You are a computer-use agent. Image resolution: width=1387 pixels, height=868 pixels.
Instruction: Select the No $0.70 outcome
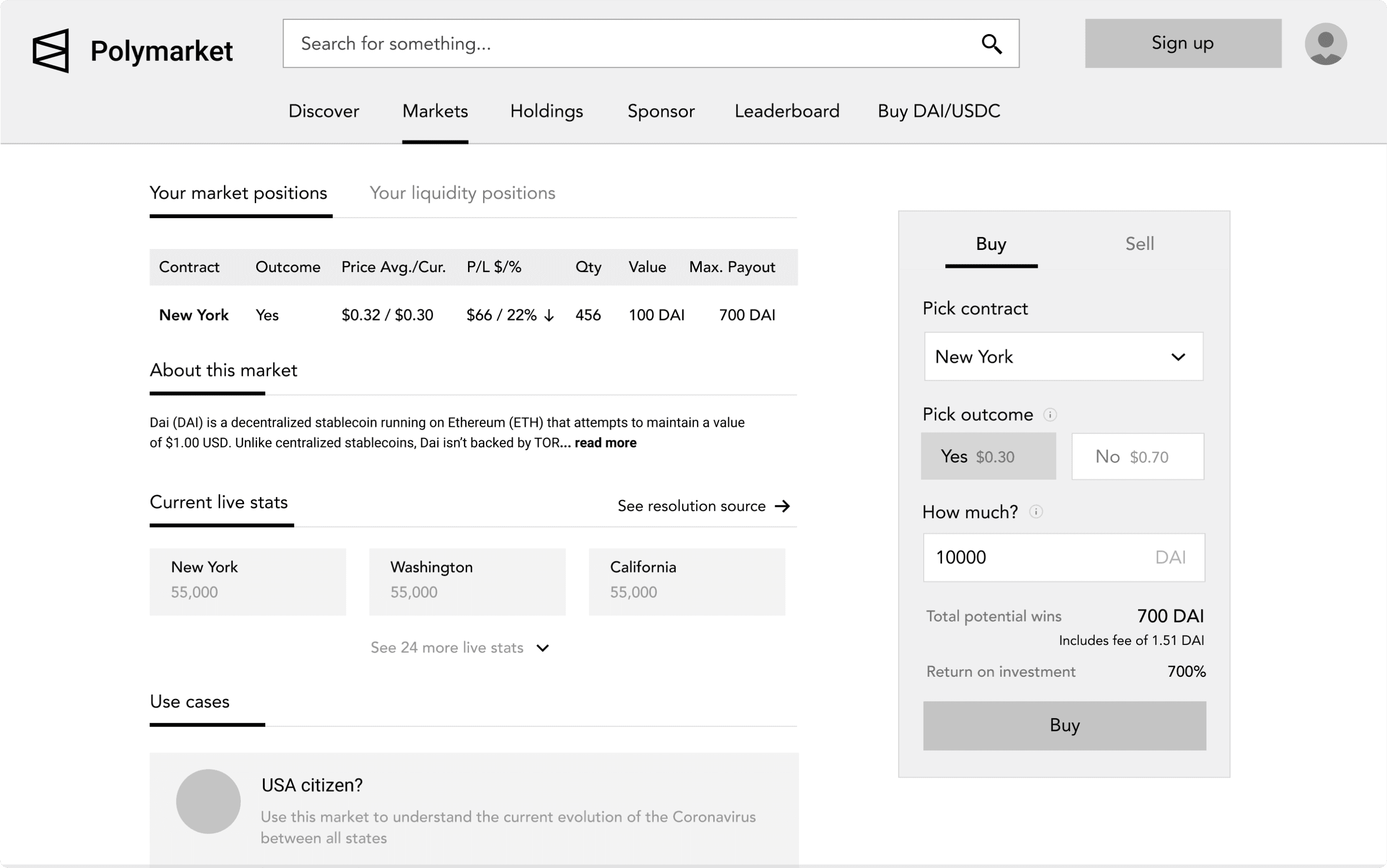(1137, 457)
